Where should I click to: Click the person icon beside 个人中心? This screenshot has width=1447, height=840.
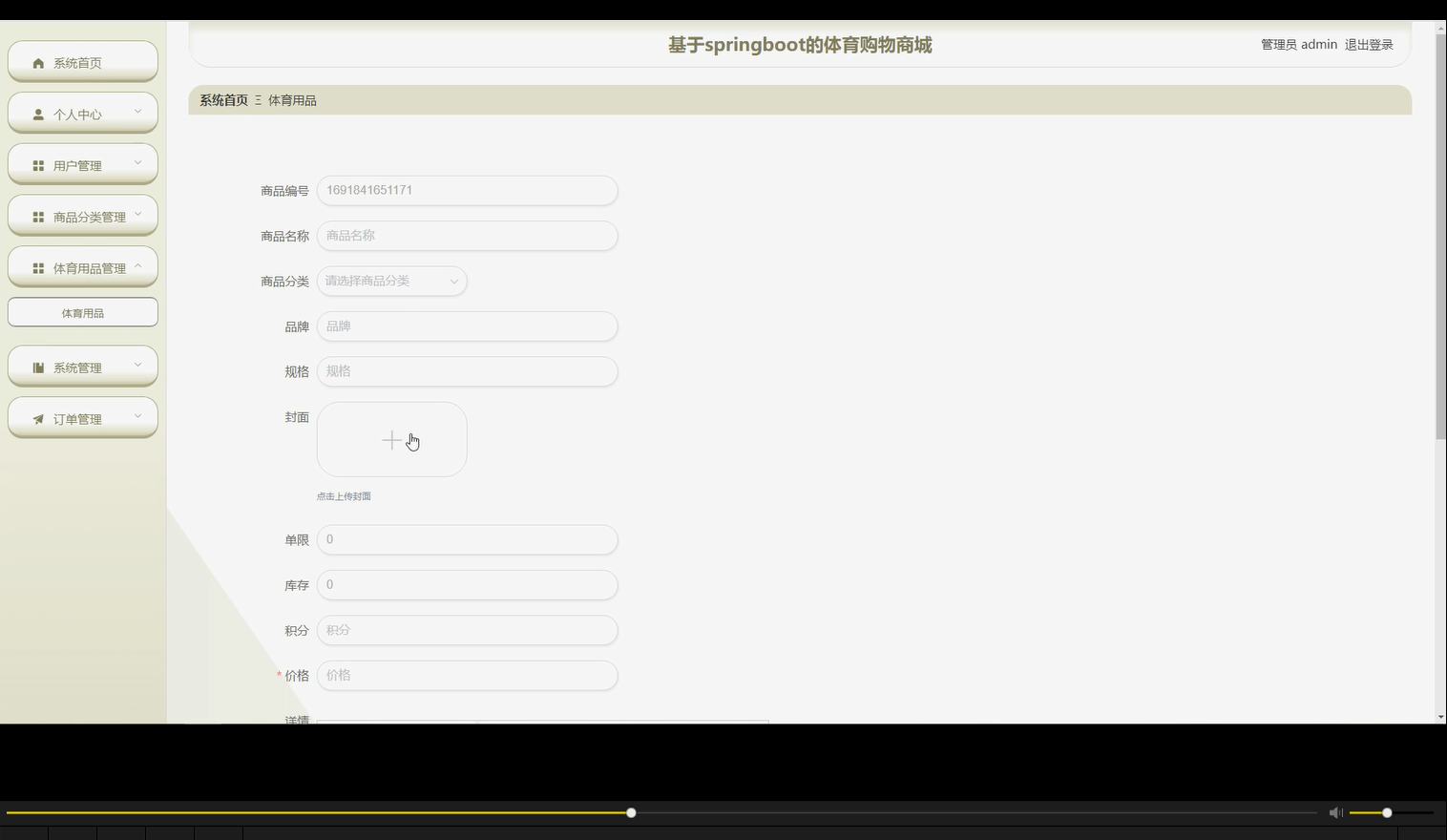point(38,115)
